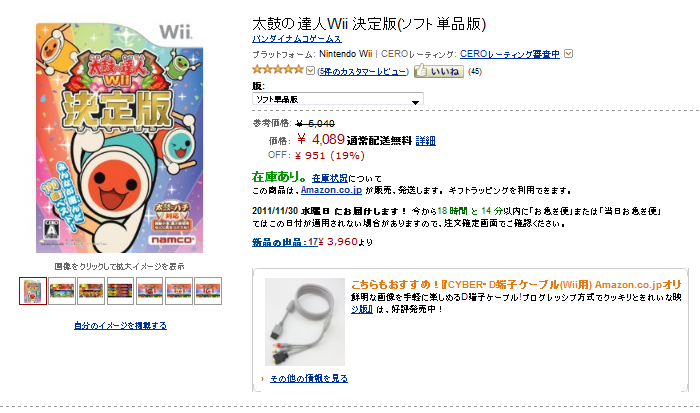
Task: Open the 在庫状況 stock status link
Action: [329, 178]
